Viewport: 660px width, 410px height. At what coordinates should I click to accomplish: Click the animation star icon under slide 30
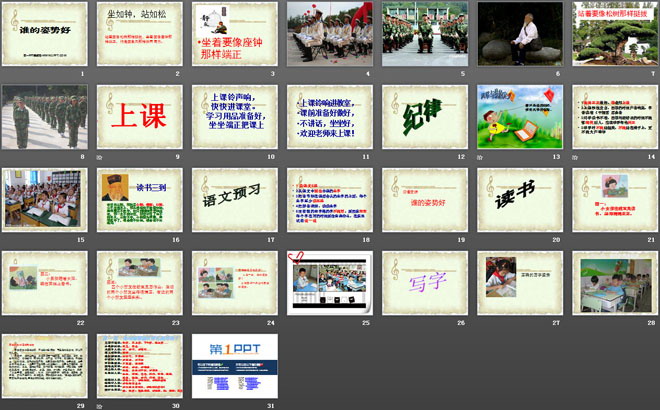pos(99,407)
